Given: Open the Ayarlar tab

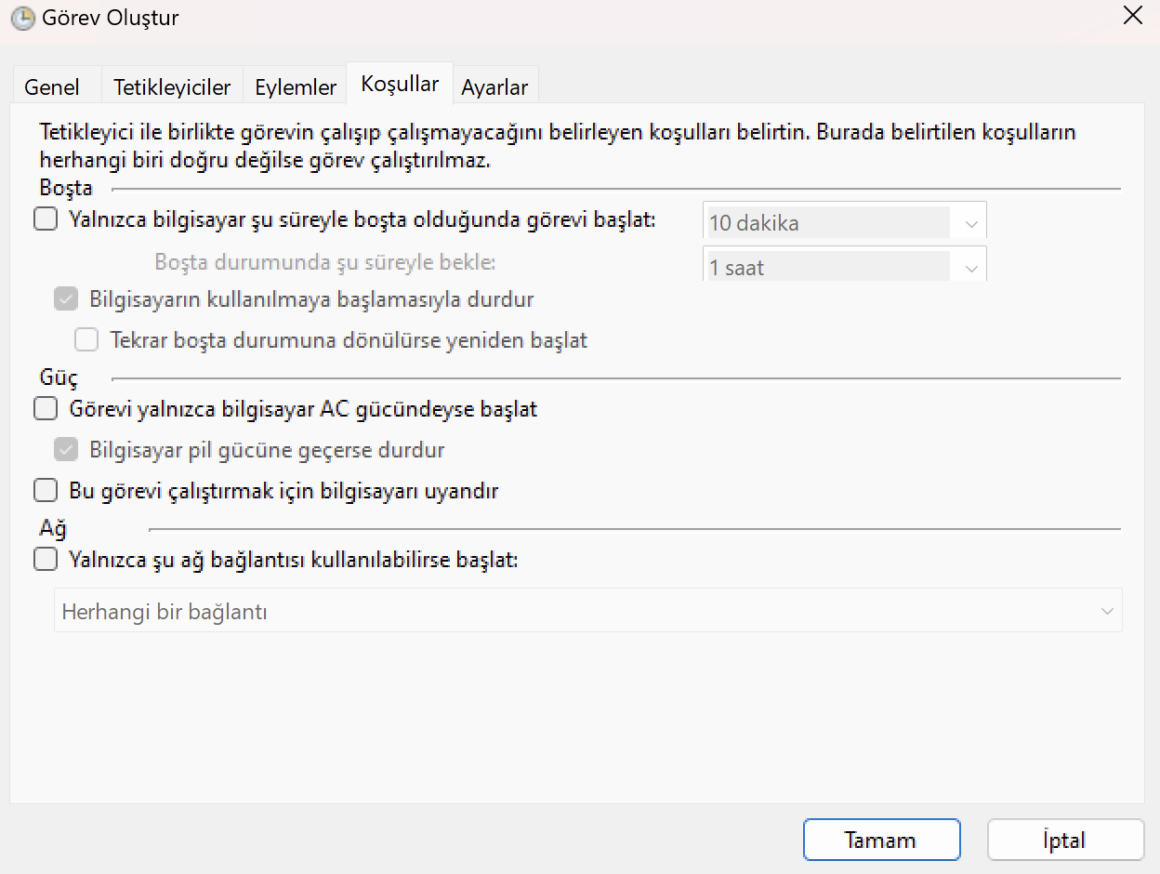Looking at the screenshot, I should (x=494, y=87).
